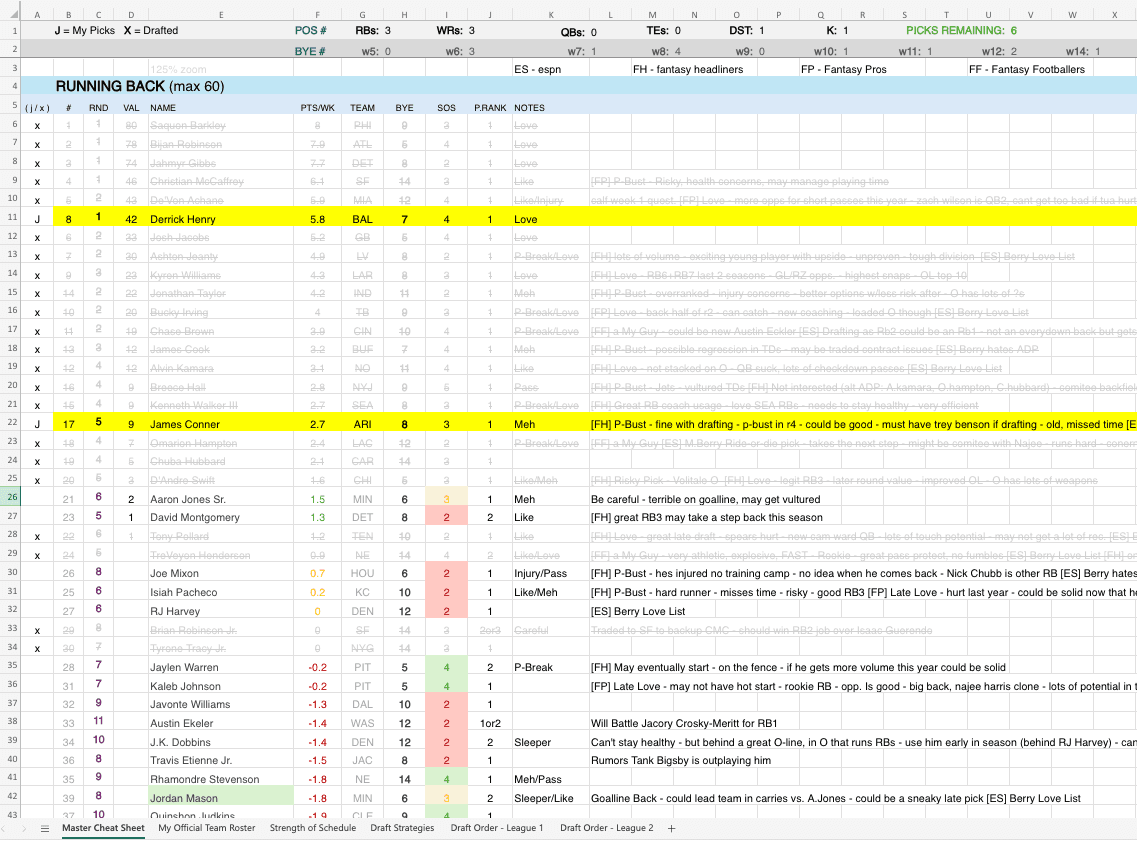Click the Be careful - terrible on goalline note
This screenshot has width=1137, height=842.
[706, 499]
